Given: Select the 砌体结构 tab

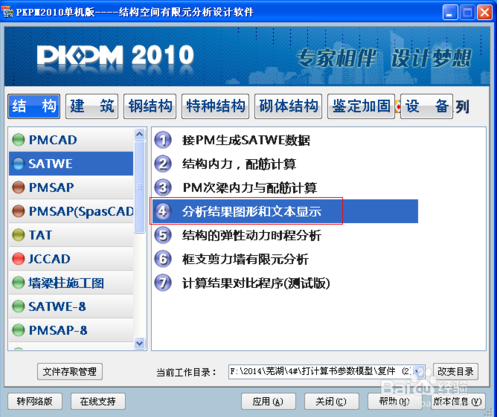Looking at the screenshot, I should click(288, 106).
